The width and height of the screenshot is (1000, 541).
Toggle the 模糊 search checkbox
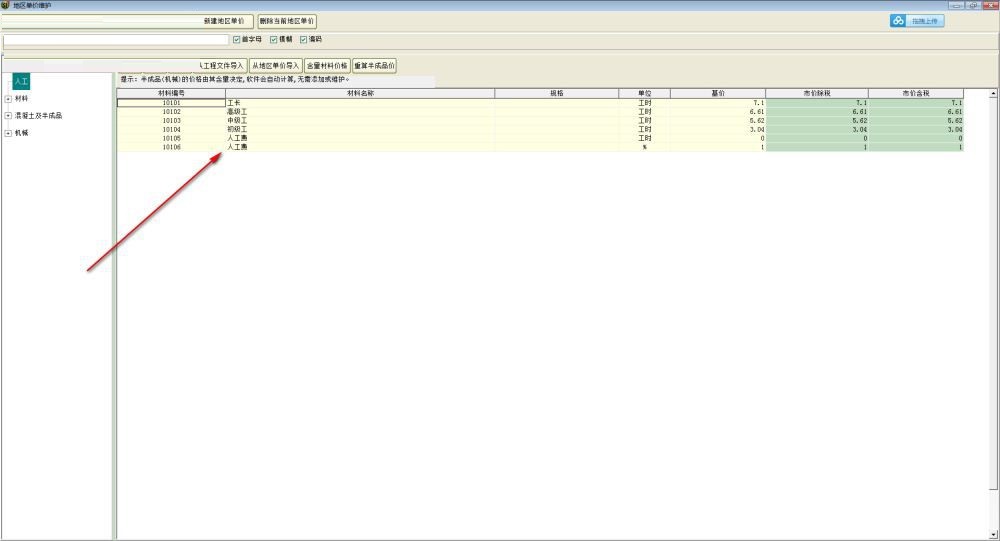pos(273,40)
